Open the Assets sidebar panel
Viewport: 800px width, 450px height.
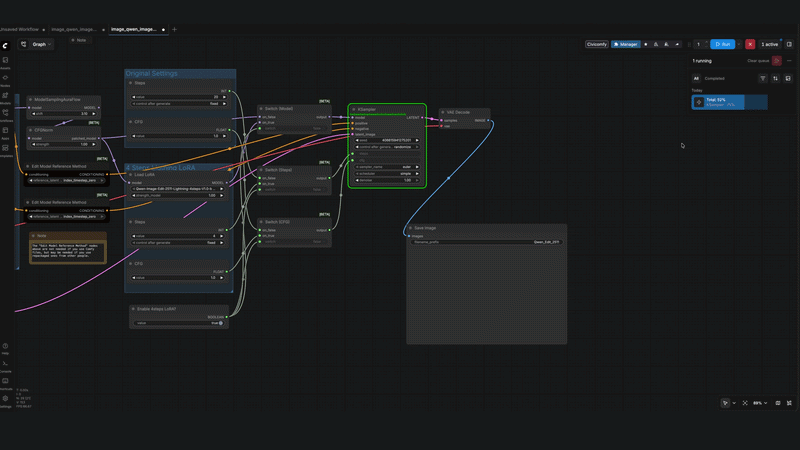[5, 62]
